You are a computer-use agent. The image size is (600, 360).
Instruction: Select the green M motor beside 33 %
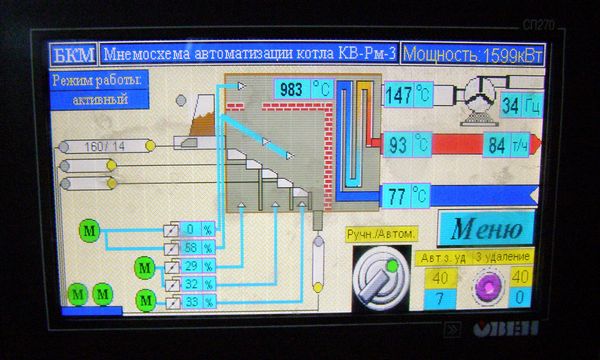point(146,300)
